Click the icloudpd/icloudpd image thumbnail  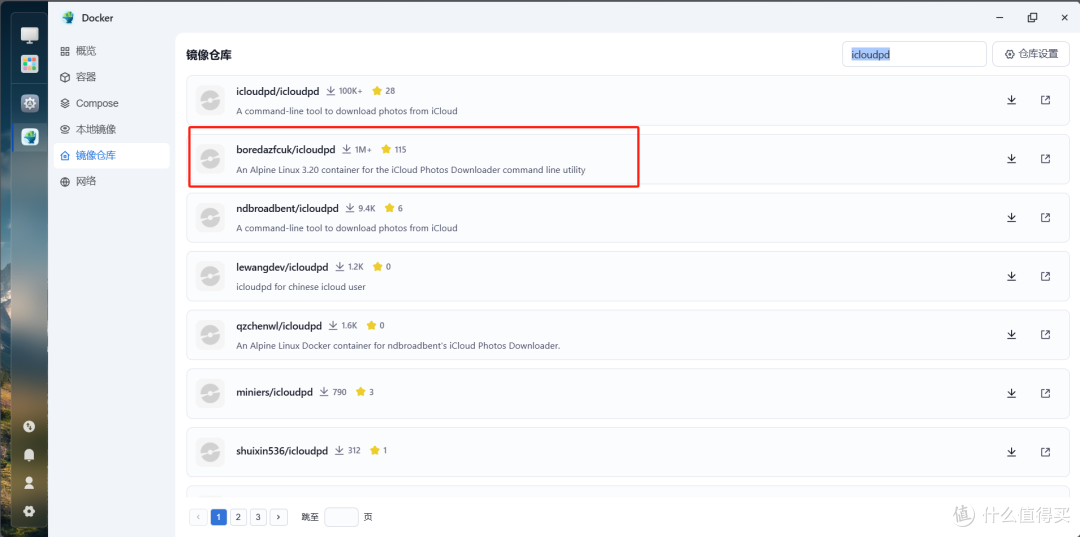click(209, 100)
